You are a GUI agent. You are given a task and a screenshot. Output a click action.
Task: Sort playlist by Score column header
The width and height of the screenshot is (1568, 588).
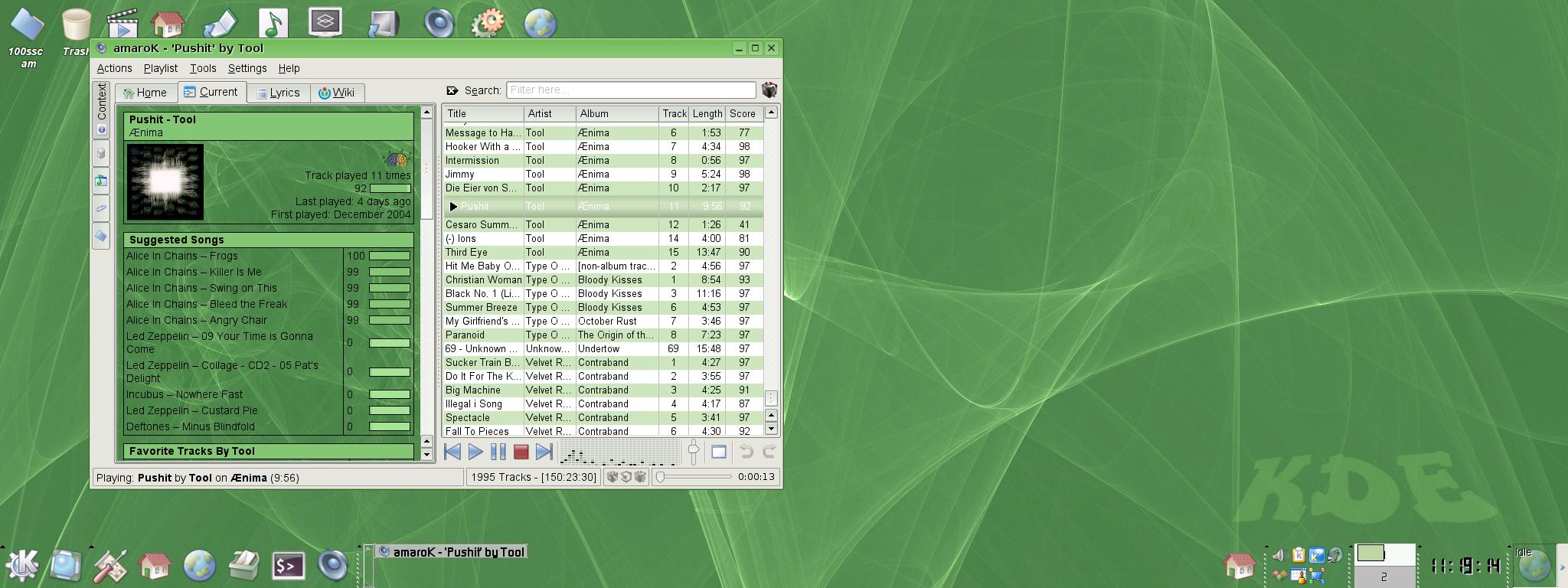pyautogui.click(x=744, y=113)
